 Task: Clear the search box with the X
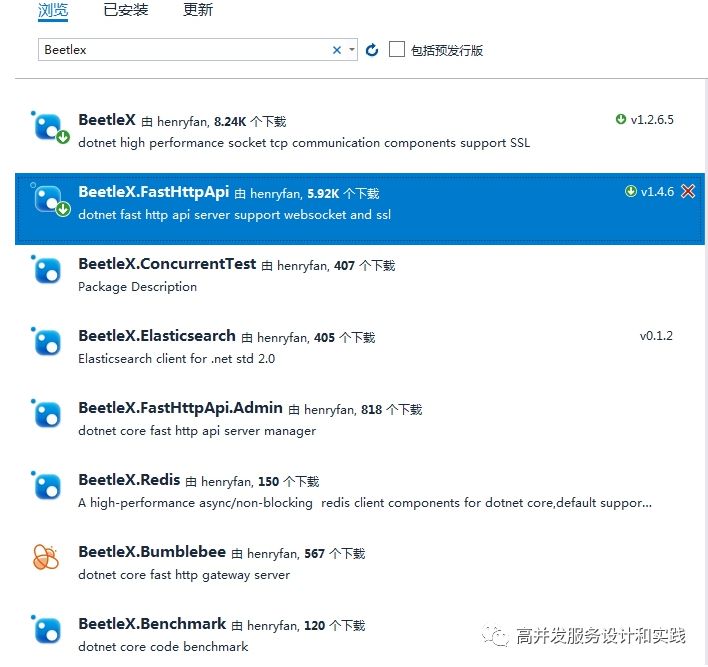tap(337, 50)
